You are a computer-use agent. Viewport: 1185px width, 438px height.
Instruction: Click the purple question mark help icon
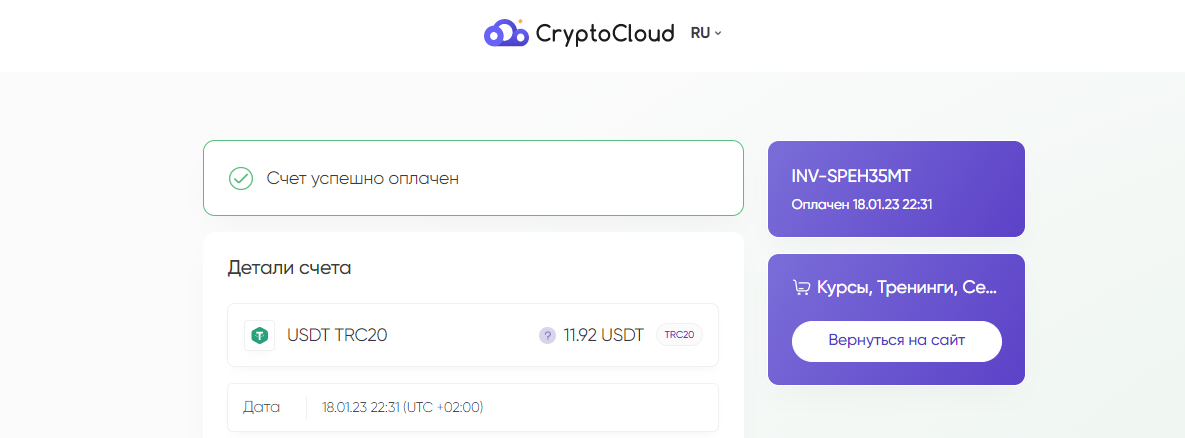[x=547, y=335]
